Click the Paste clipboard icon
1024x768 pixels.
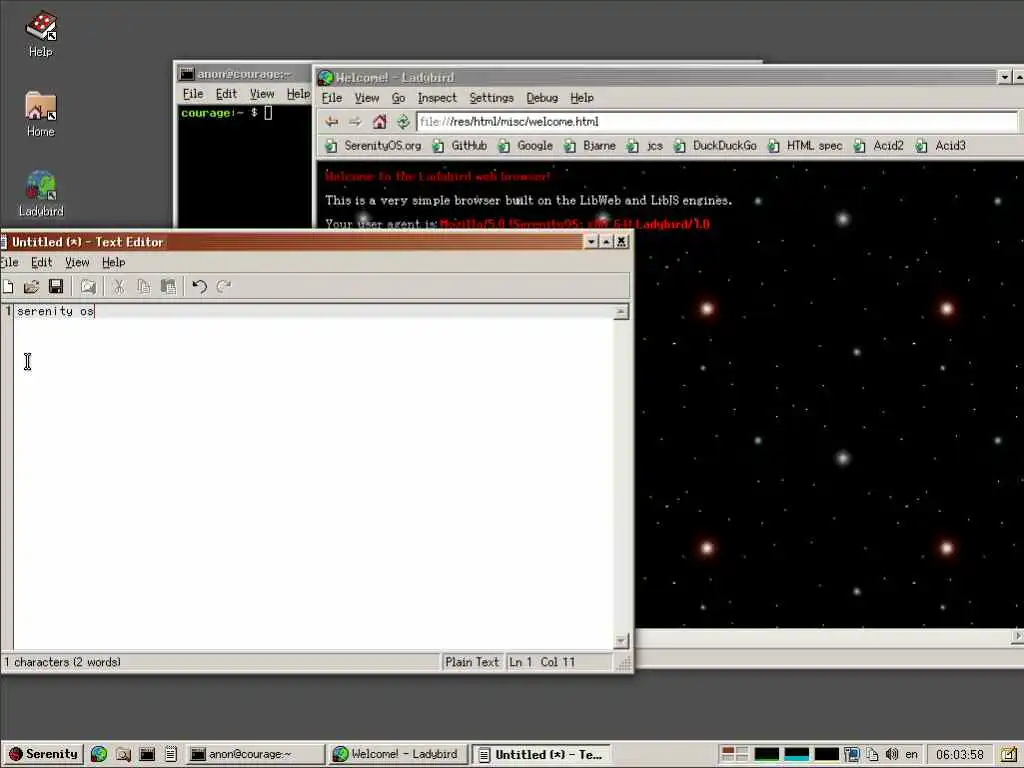pyautogui.click(x=168, y=286)
